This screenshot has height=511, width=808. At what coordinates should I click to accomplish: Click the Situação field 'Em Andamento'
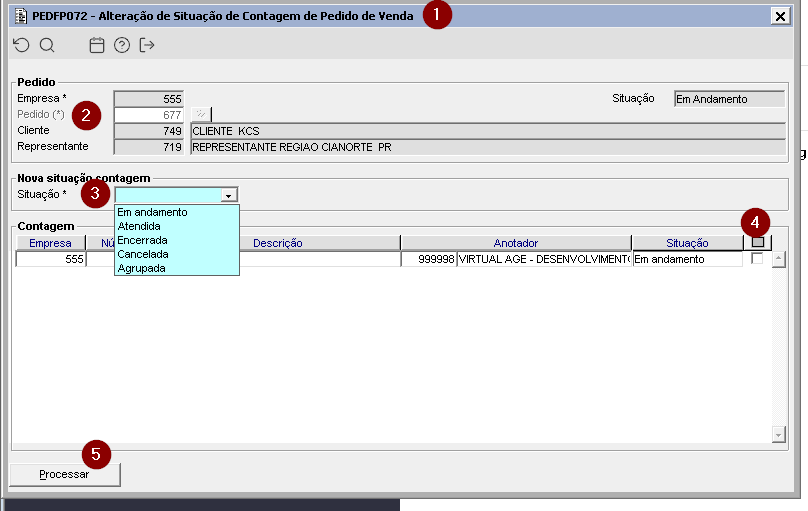click(729, 98)
